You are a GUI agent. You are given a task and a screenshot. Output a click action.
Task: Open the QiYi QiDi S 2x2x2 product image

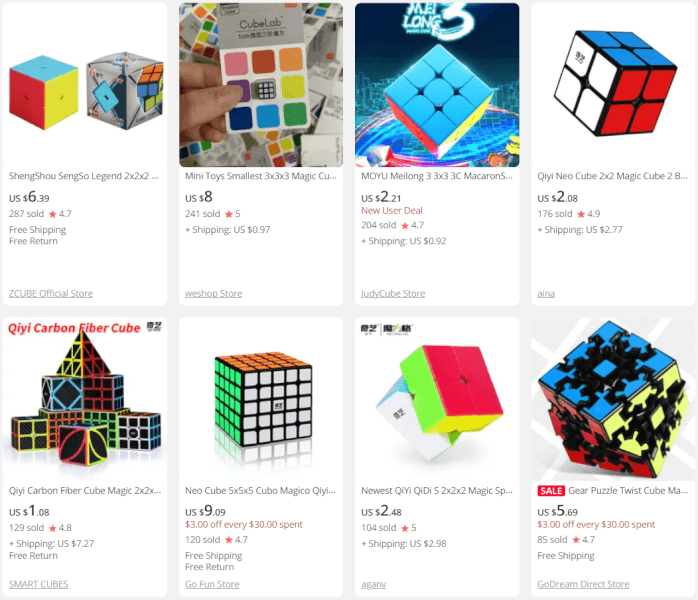437,399
